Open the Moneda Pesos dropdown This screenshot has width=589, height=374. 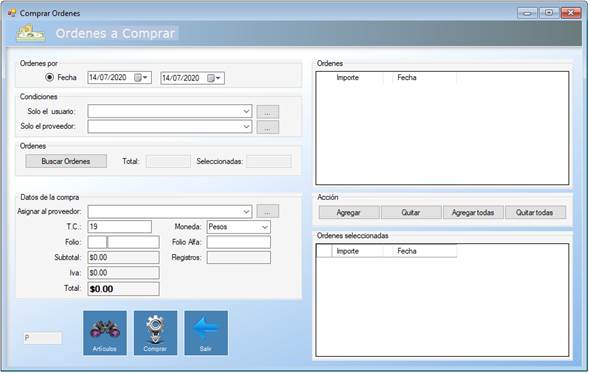point(264,227)
